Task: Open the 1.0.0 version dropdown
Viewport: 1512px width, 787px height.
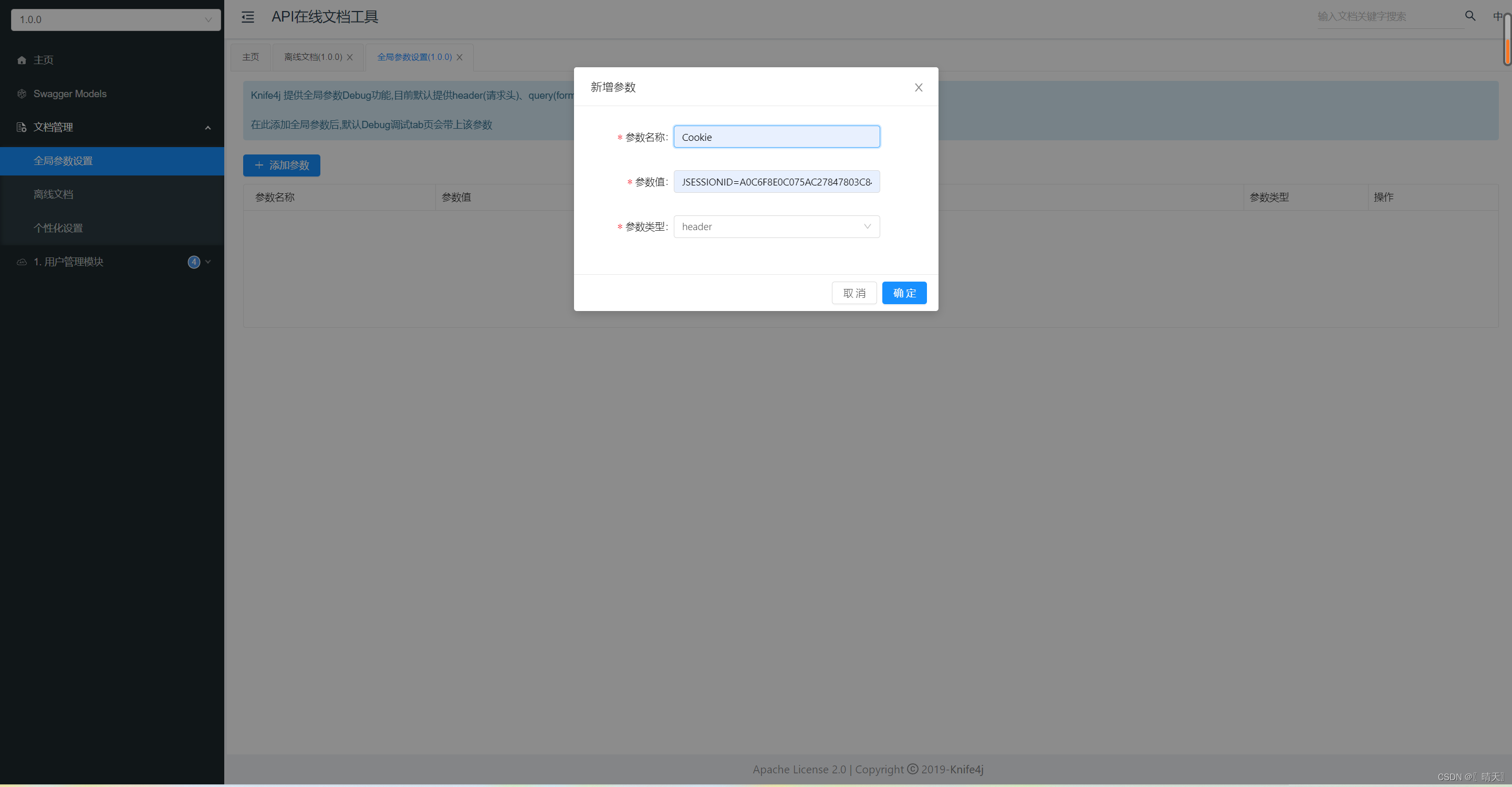Action: 116,19
